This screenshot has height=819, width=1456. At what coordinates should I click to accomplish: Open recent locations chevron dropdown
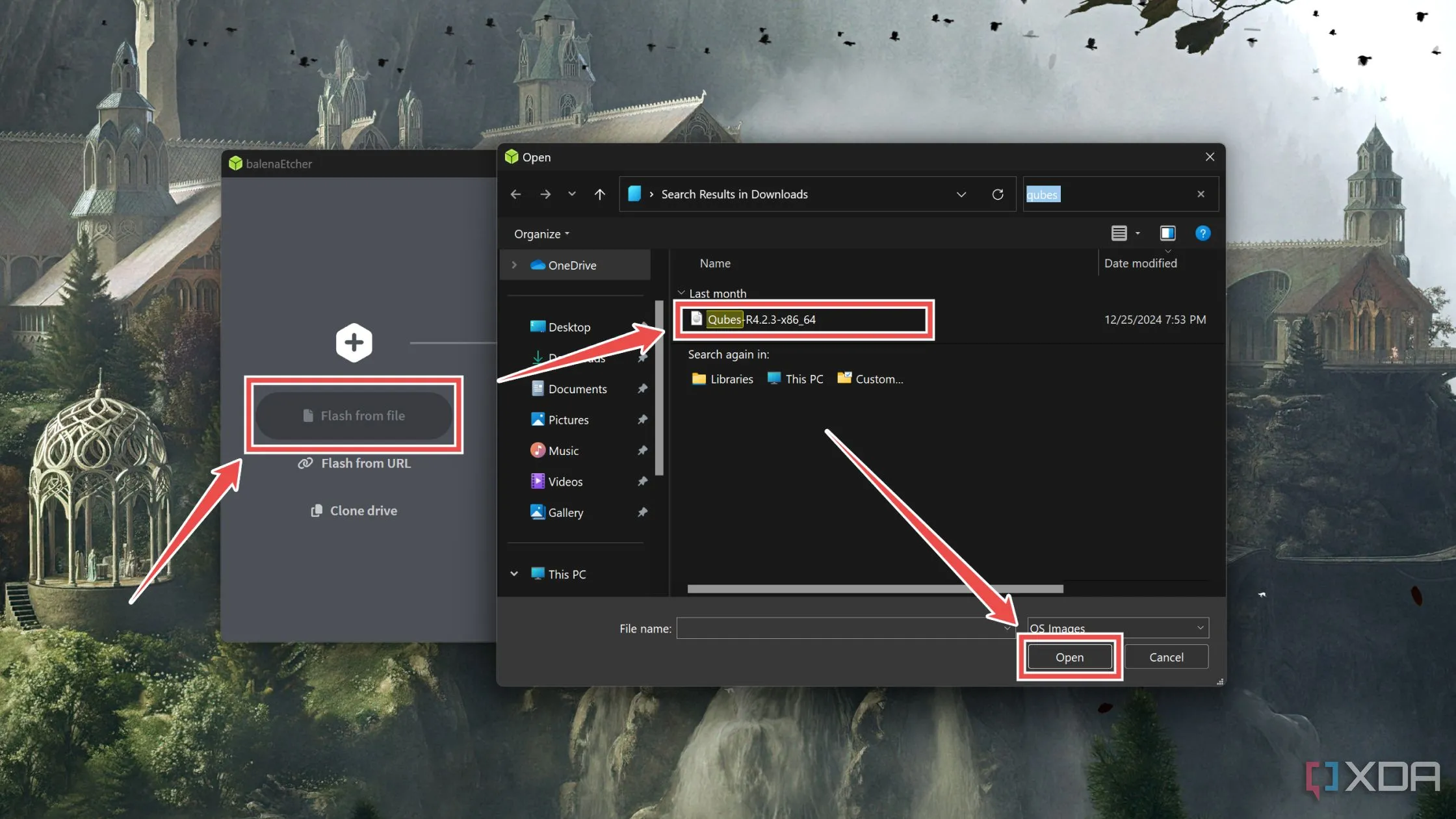[x=572, y=194]
